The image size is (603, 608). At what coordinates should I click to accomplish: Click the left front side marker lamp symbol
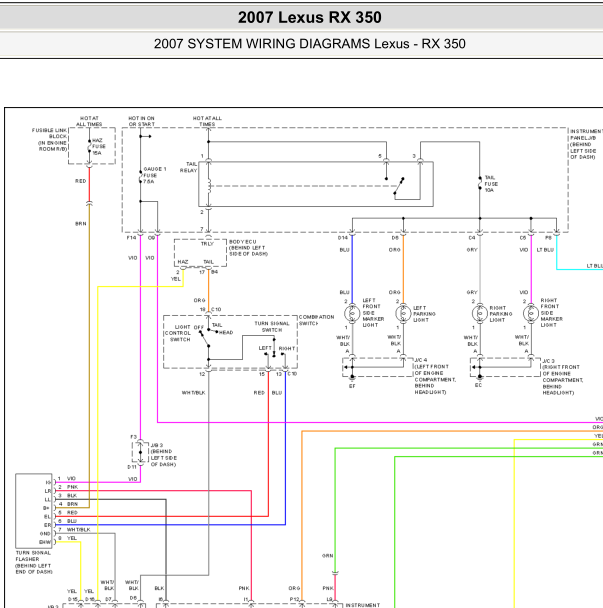[x=352, y=313]
